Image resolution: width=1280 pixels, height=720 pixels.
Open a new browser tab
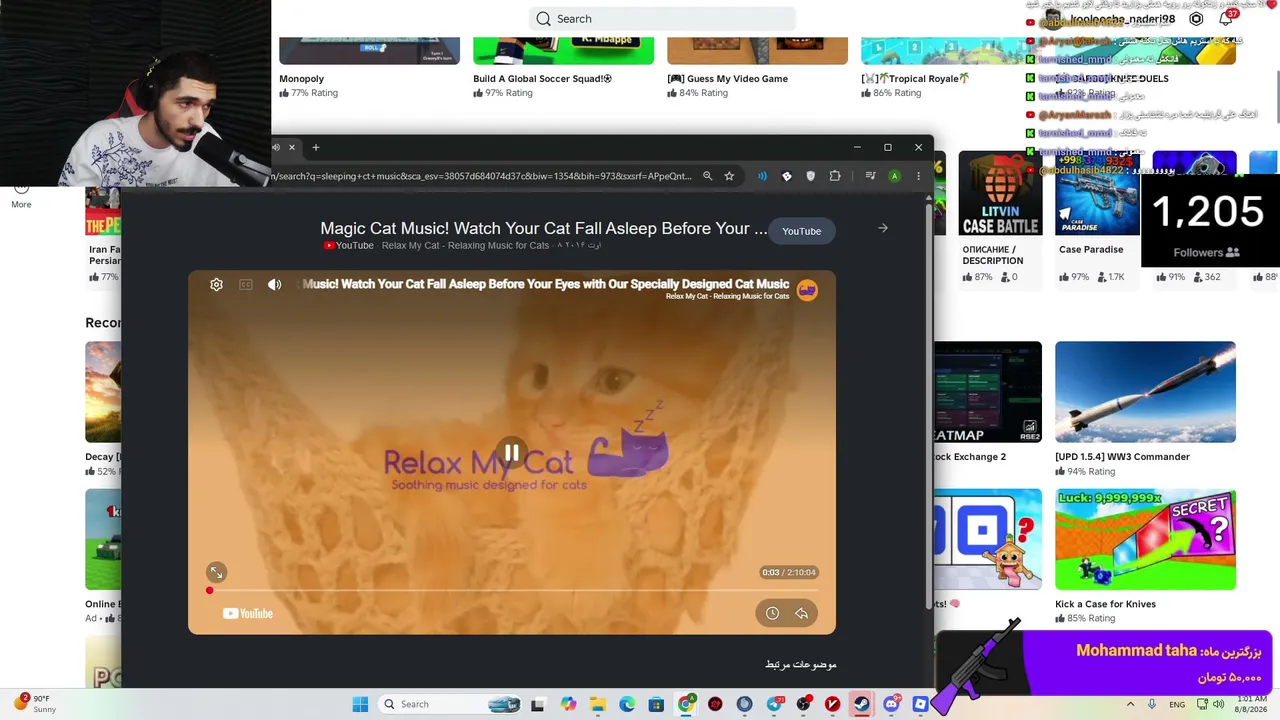[x=316, y=148]
